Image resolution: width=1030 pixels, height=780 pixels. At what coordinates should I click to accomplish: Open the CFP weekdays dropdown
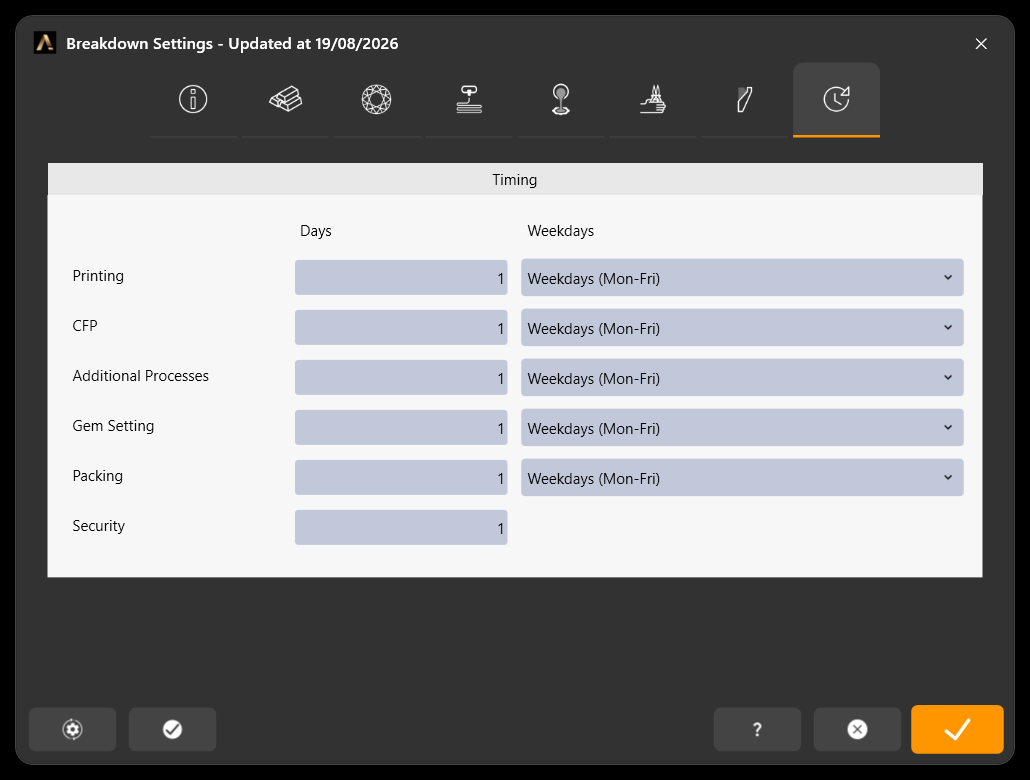pos(742,328)
